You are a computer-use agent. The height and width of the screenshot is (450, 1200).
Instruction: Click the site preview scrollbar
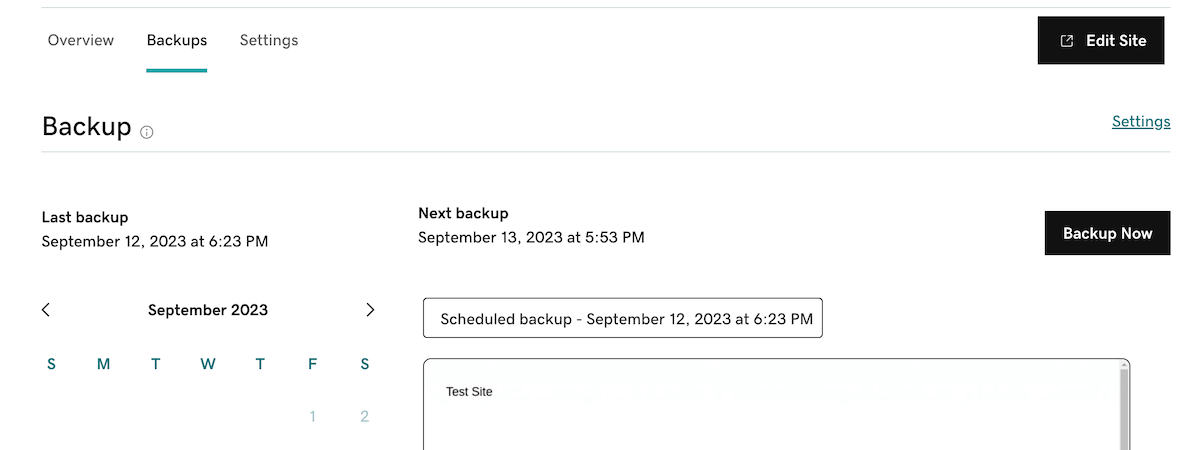tap(1124, 410)
